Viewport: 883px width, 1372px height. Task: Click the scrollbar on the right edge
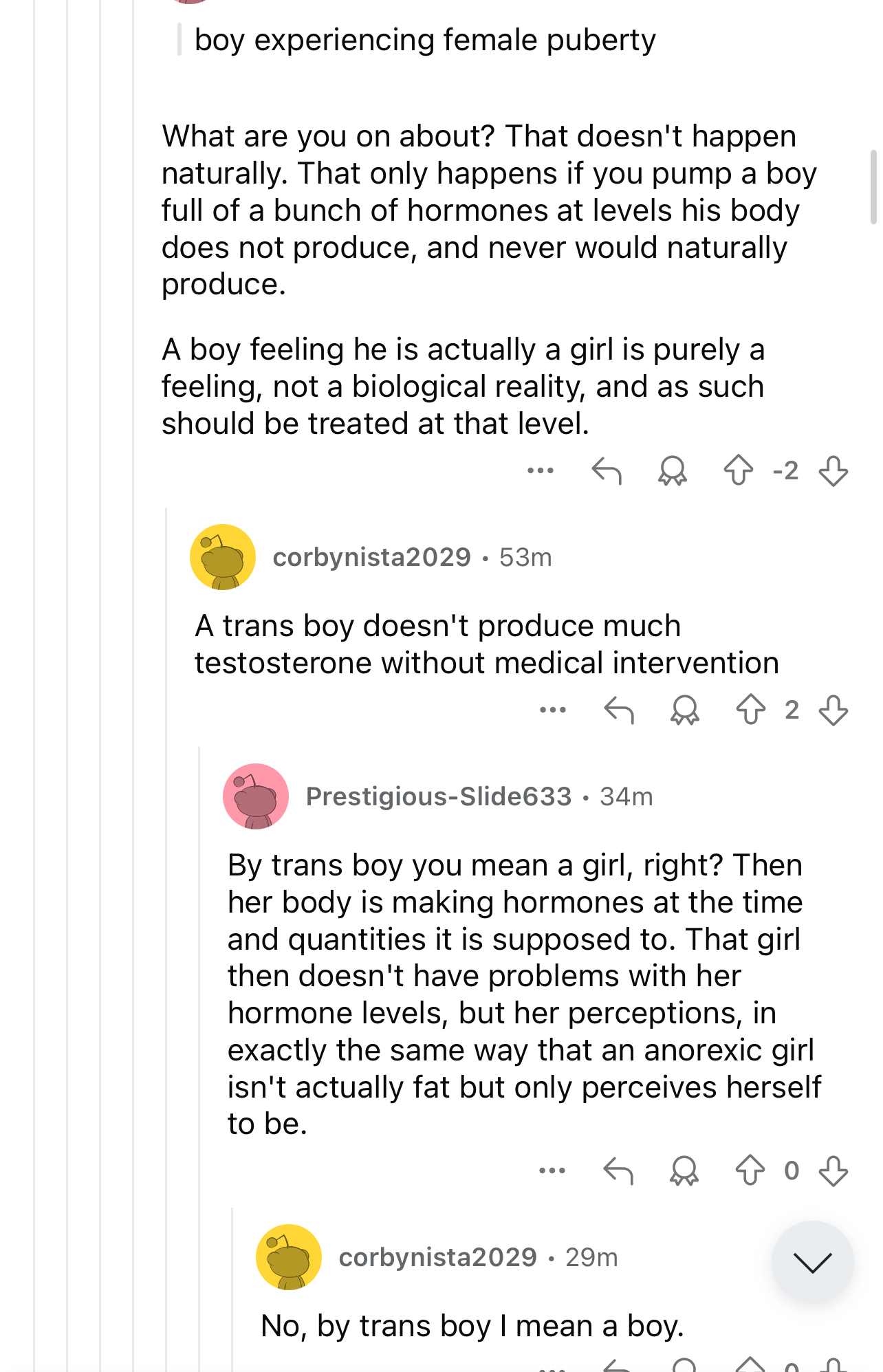[x=873, y=187]
